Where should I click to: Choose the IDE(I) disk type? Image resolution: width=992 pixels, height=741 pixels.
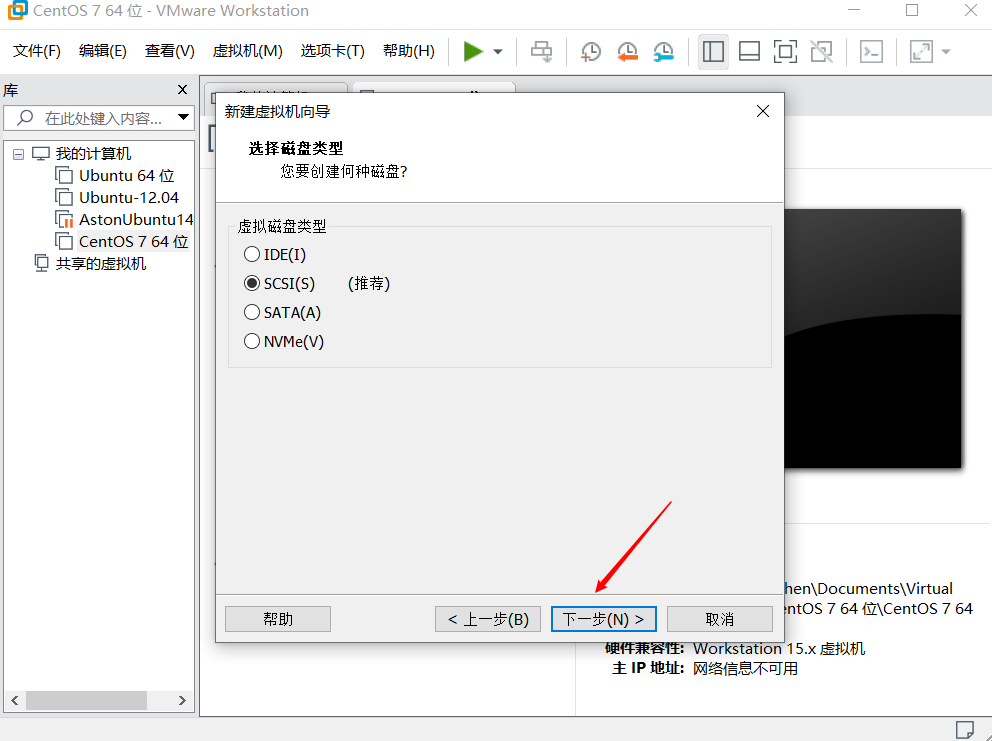point(275,254)
